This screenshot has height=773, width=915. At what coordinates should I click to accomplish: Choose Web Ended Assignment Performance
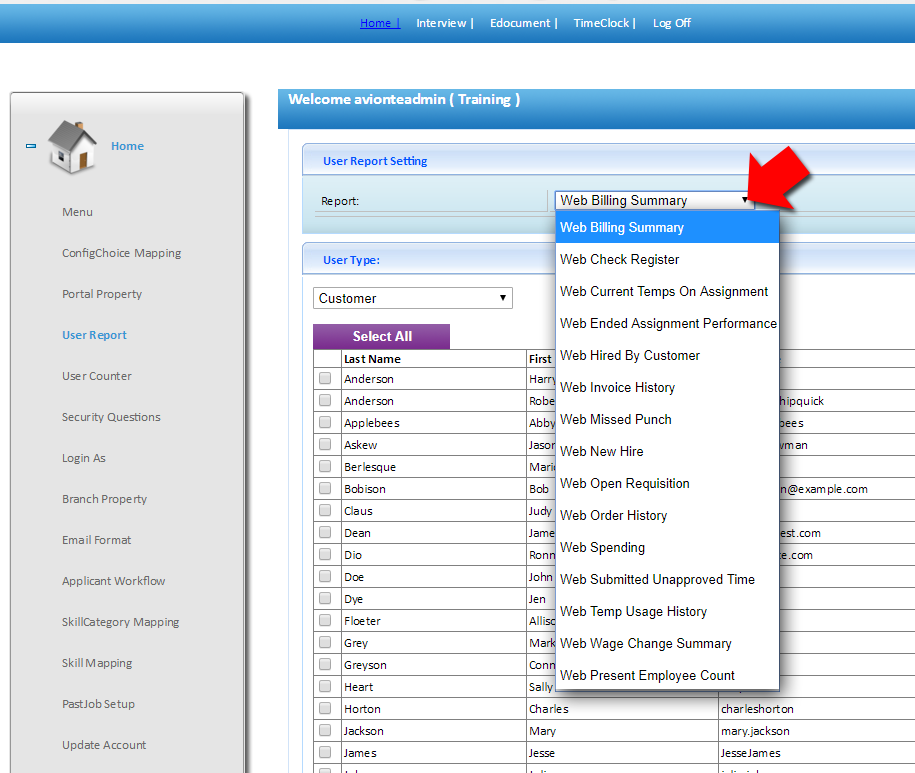[x=667, y=324]
